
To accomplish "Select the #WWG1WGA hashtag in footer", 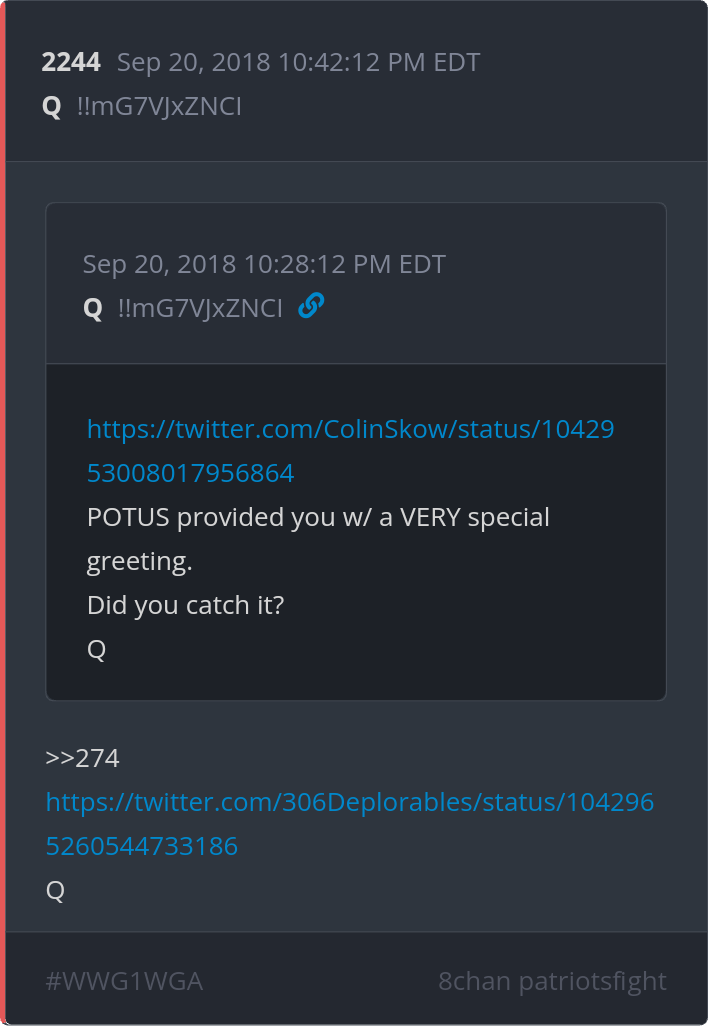I will [124, 981].
